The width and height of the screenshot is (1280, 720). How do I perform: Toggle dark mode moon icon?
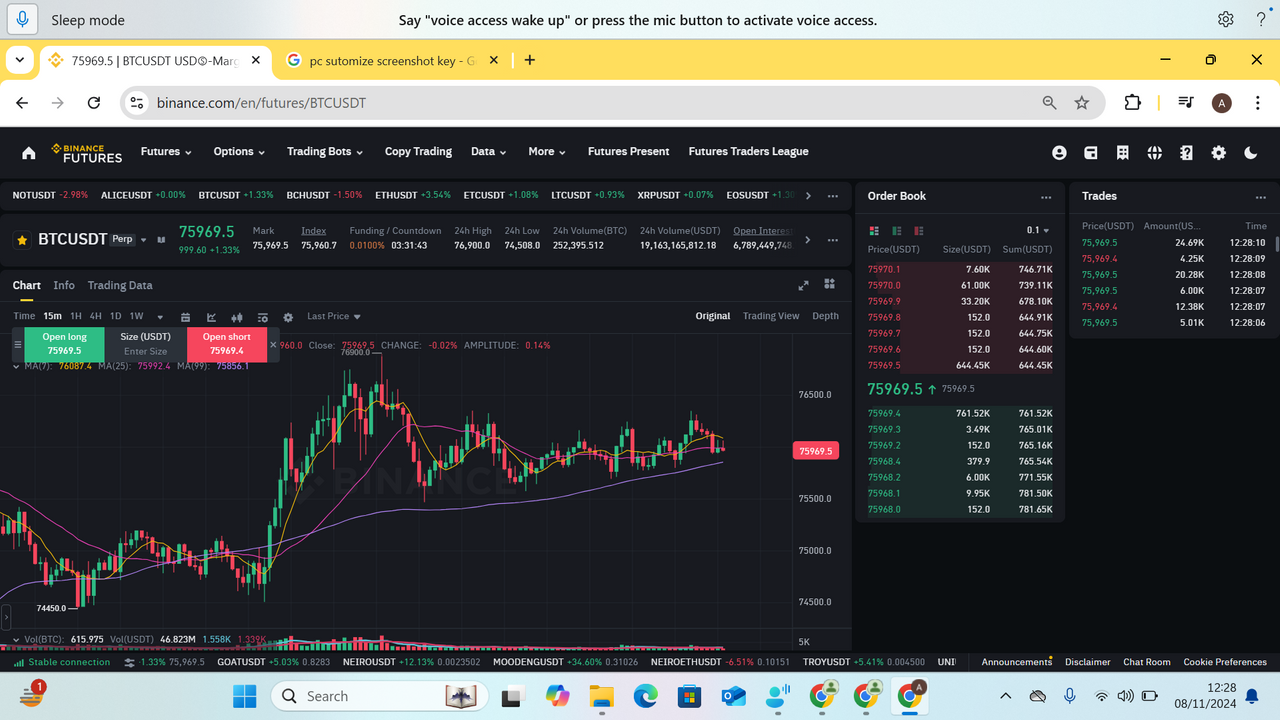[x=1250, y=153]
